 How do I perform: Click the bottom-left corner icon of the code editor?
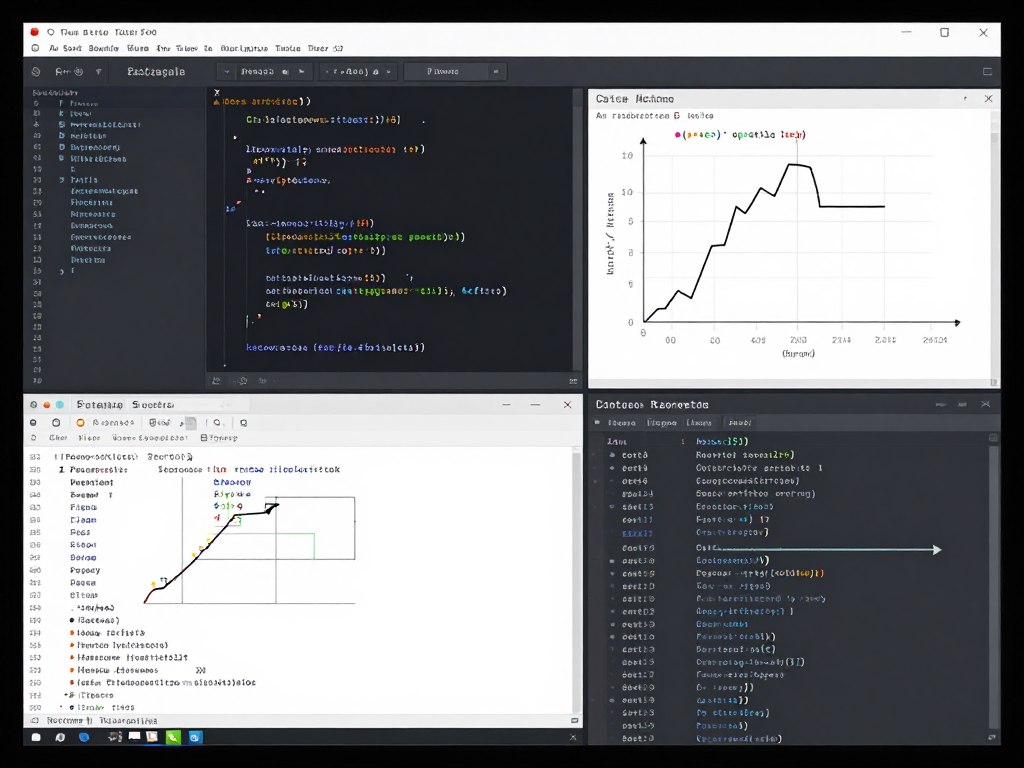click(x=216, y=381)
